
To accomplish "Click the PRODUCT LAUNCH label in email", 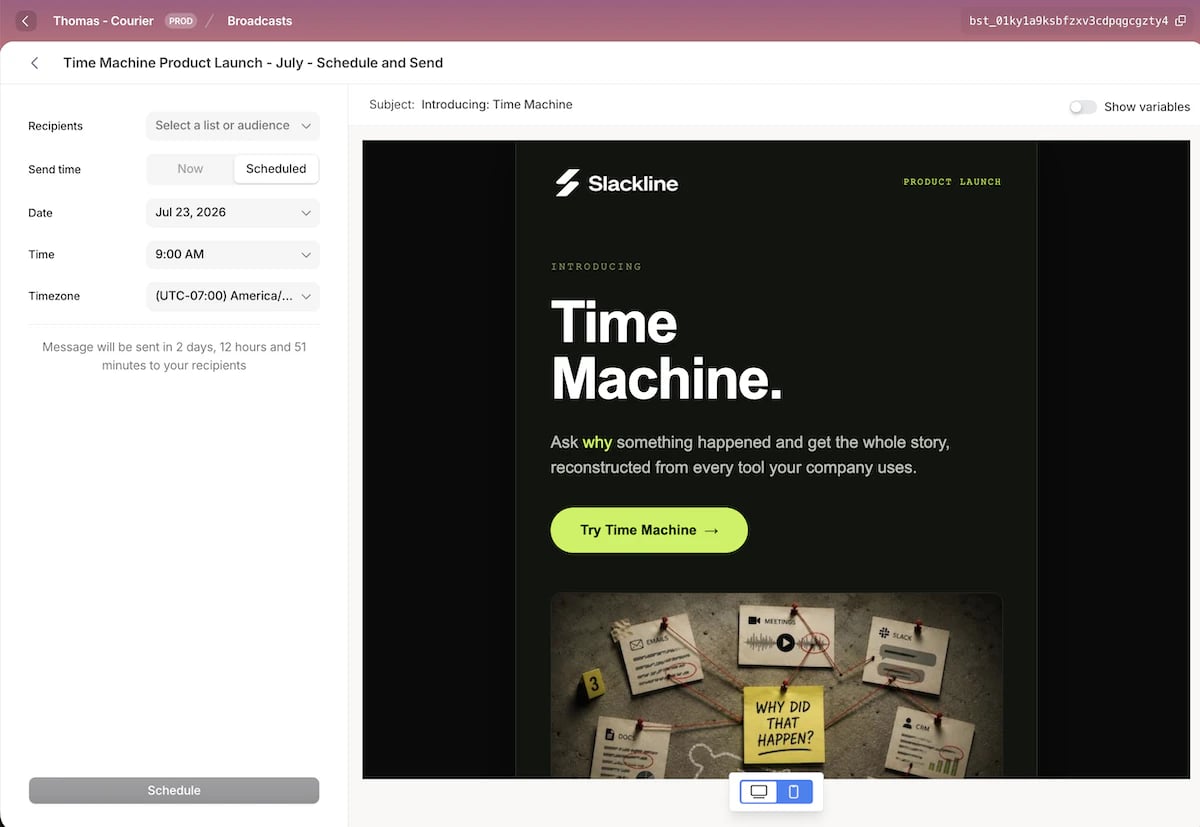I will 952,182.
